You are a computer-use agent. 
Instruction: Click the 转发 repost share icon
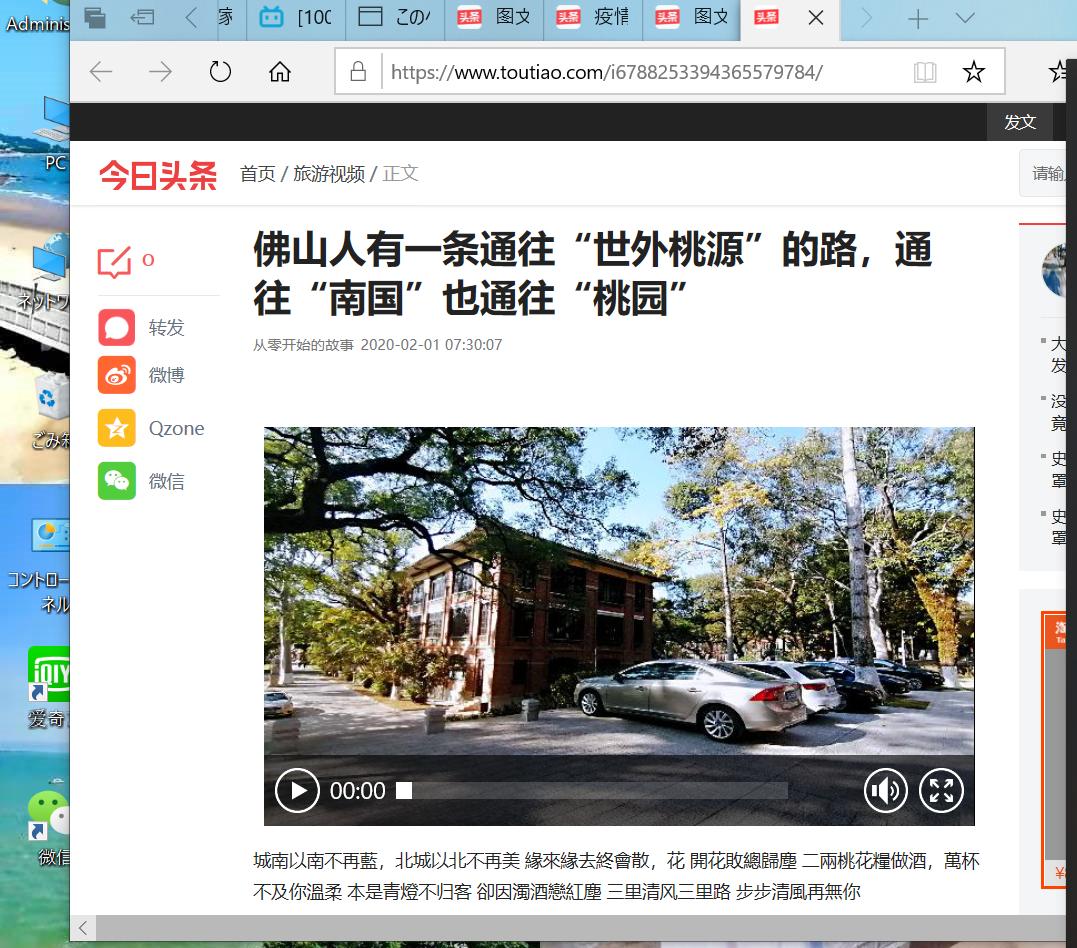116,327
